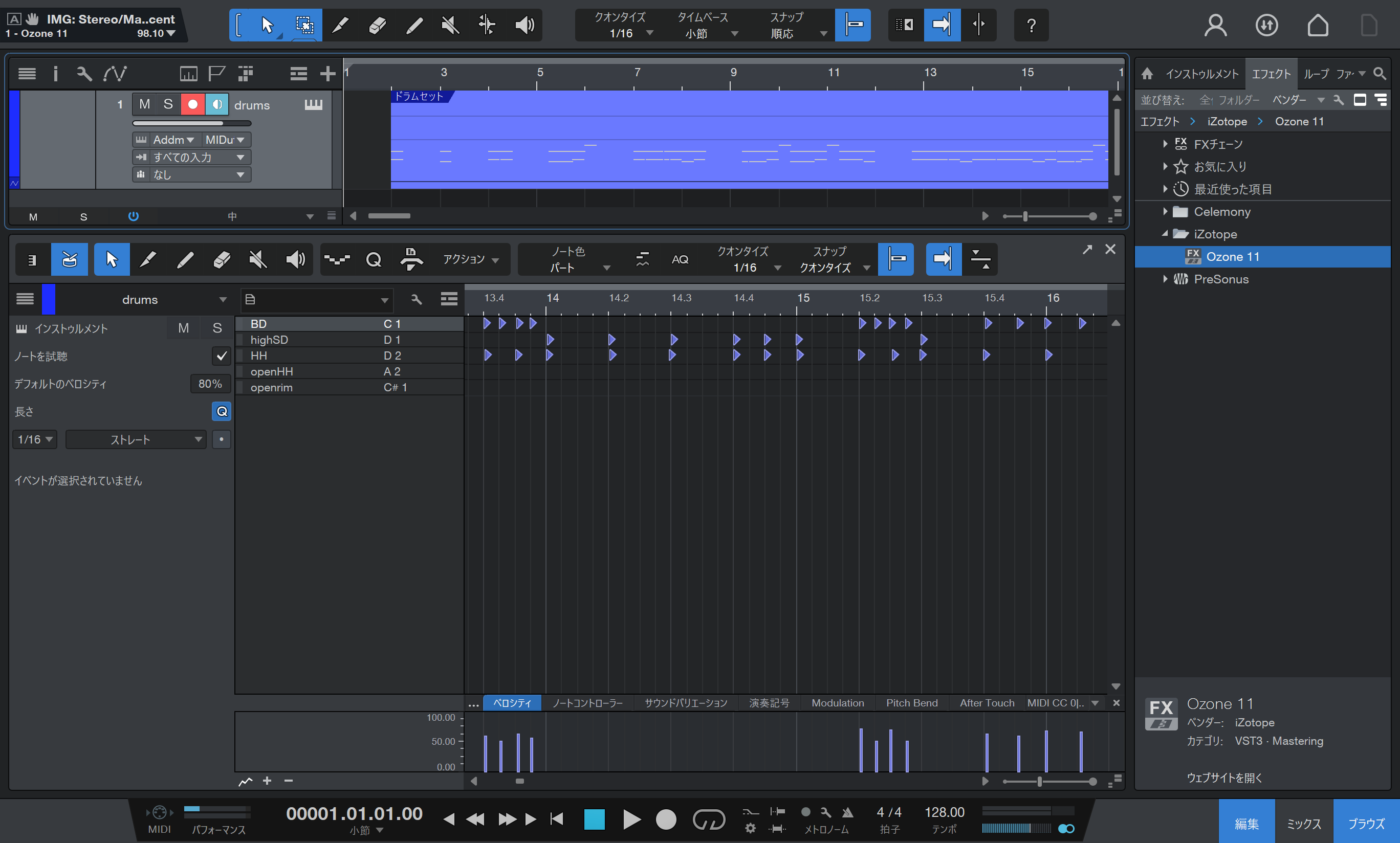Select the Modulation lane tab

point(838,703)
